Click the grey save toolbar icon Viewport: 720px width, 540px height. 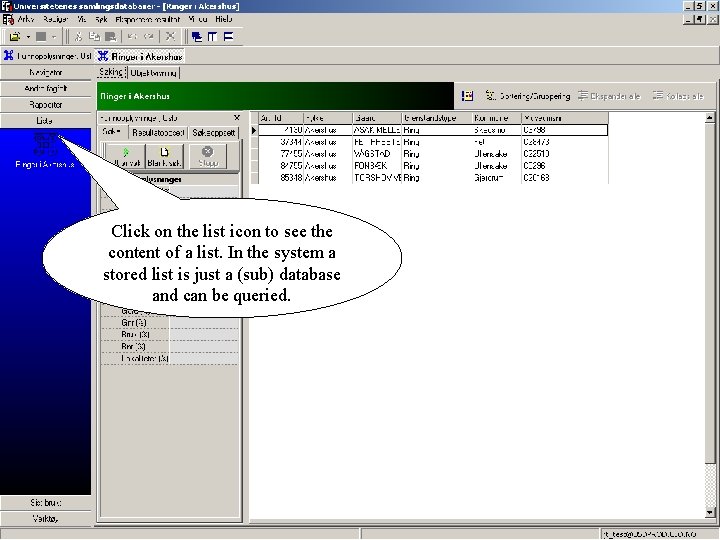click(x=41, y=37)
